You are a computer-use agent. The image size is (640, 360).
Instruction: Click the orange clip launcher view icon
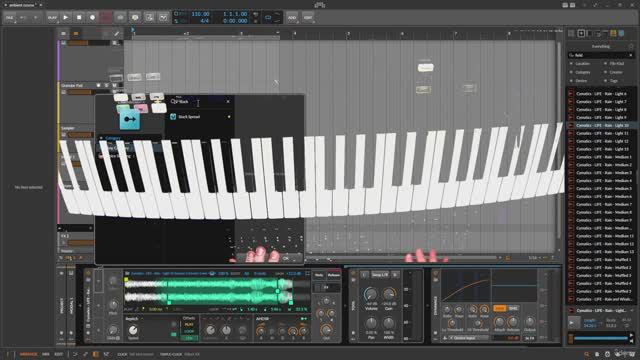[76, 33]
